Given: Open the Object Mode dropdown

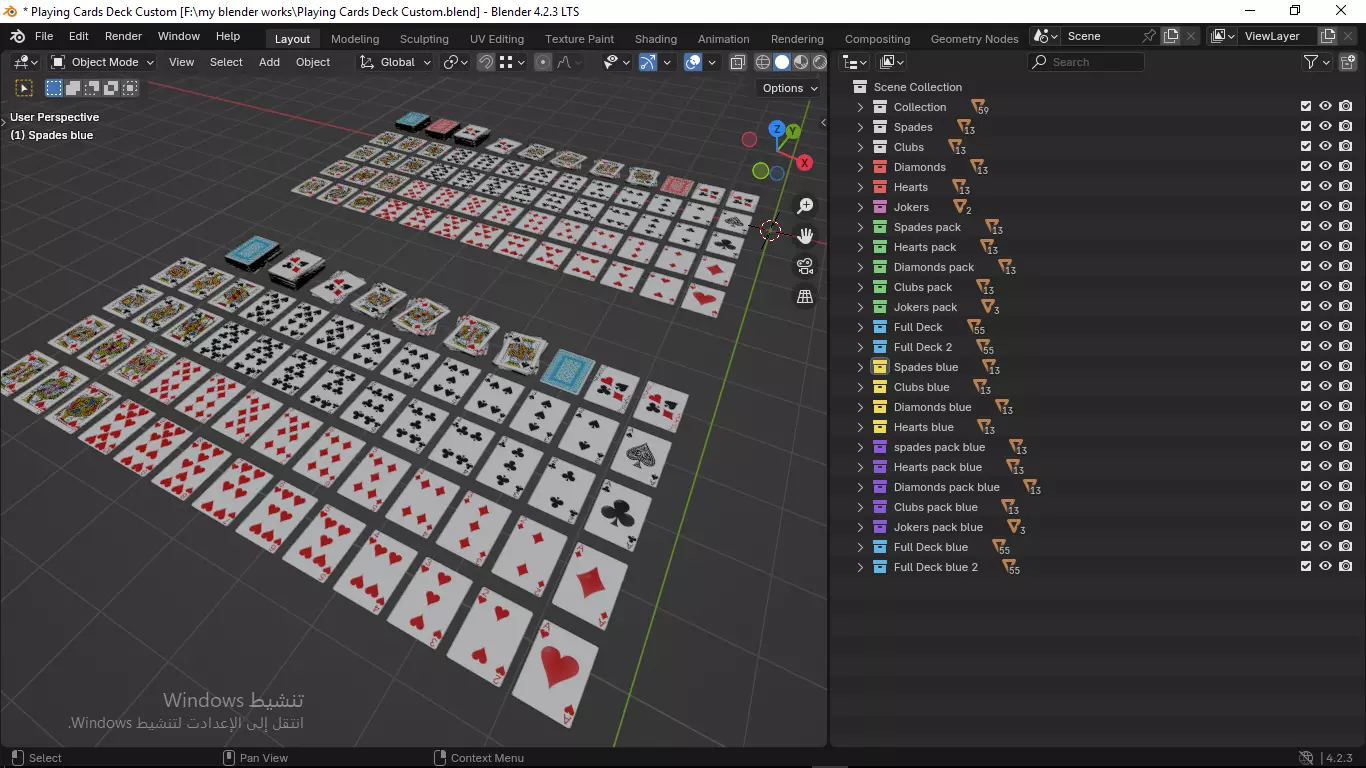Looking at the screenshot, I should [x=103, y=62].
